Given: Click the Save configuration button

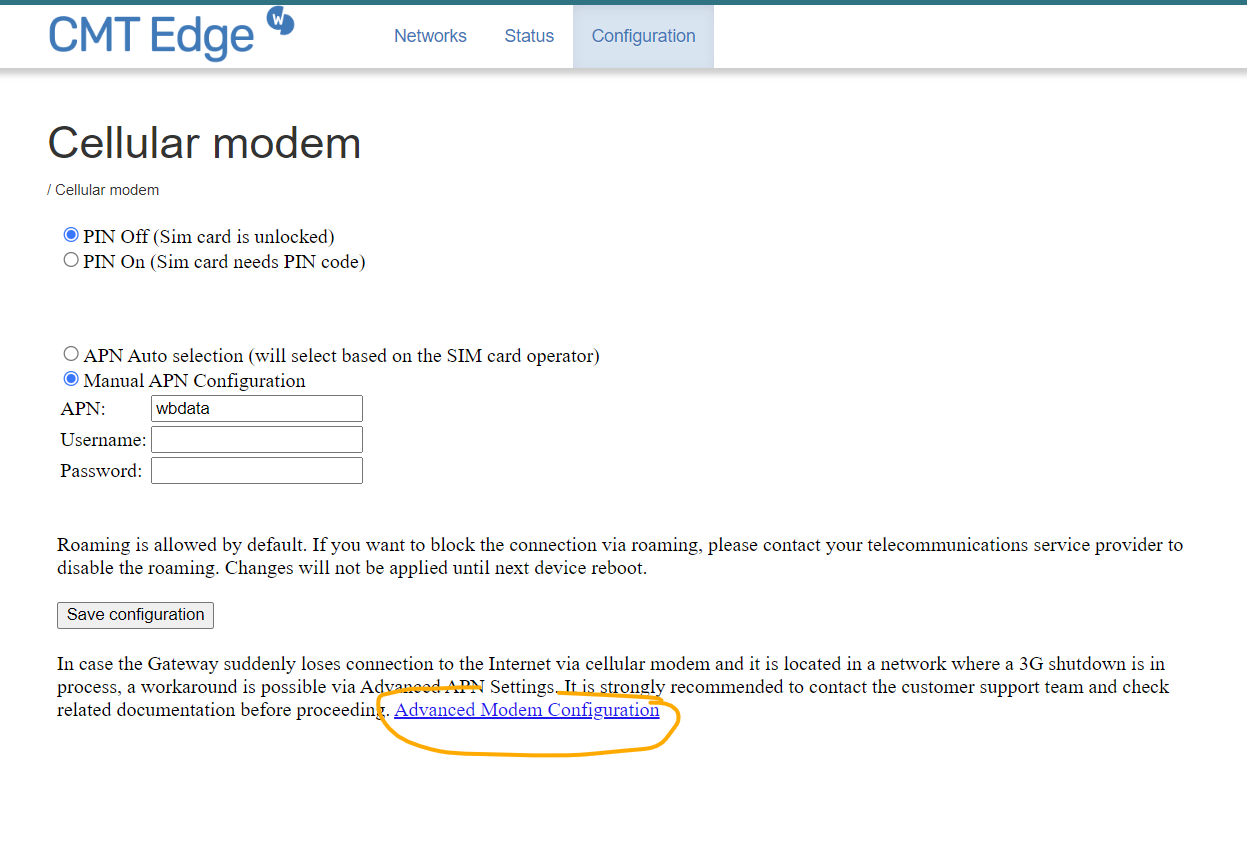Looking at the screenshot, I should 135,615.
